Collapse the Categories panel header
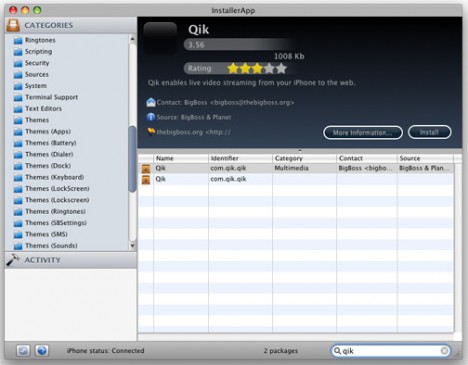 [71, 25]
